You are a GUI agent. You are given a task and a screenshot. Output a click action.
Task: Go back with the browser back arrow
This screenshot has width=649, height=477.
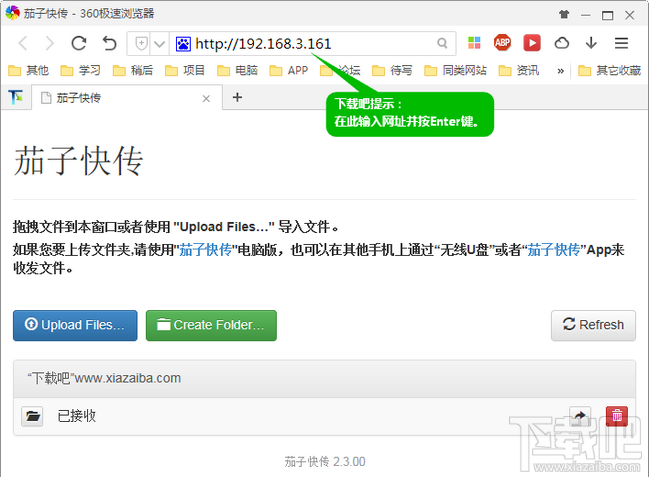click(23, 43)
